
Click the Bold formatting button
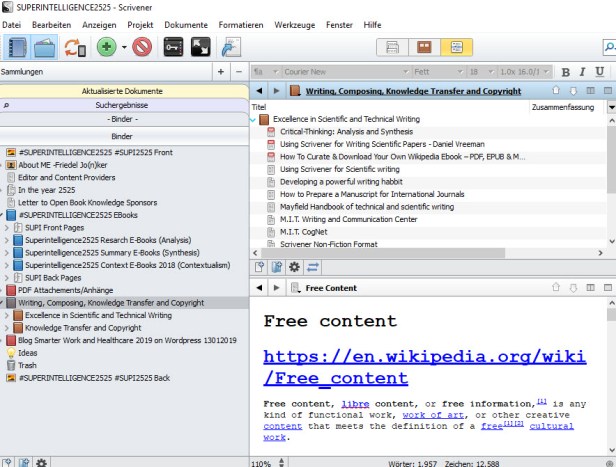point(566,72)
